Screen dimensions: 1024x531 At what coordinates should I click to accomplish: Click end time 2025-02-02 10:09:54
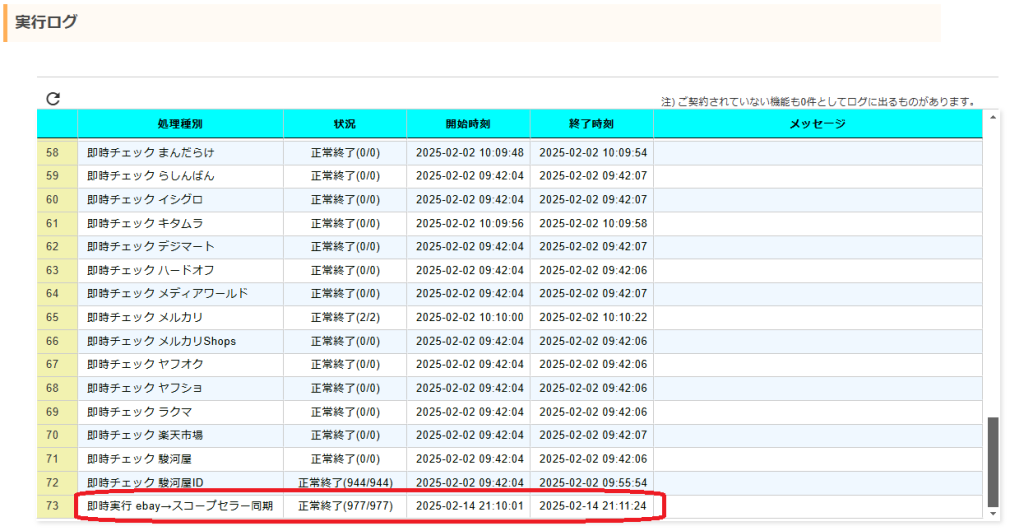tap(593, 152)
